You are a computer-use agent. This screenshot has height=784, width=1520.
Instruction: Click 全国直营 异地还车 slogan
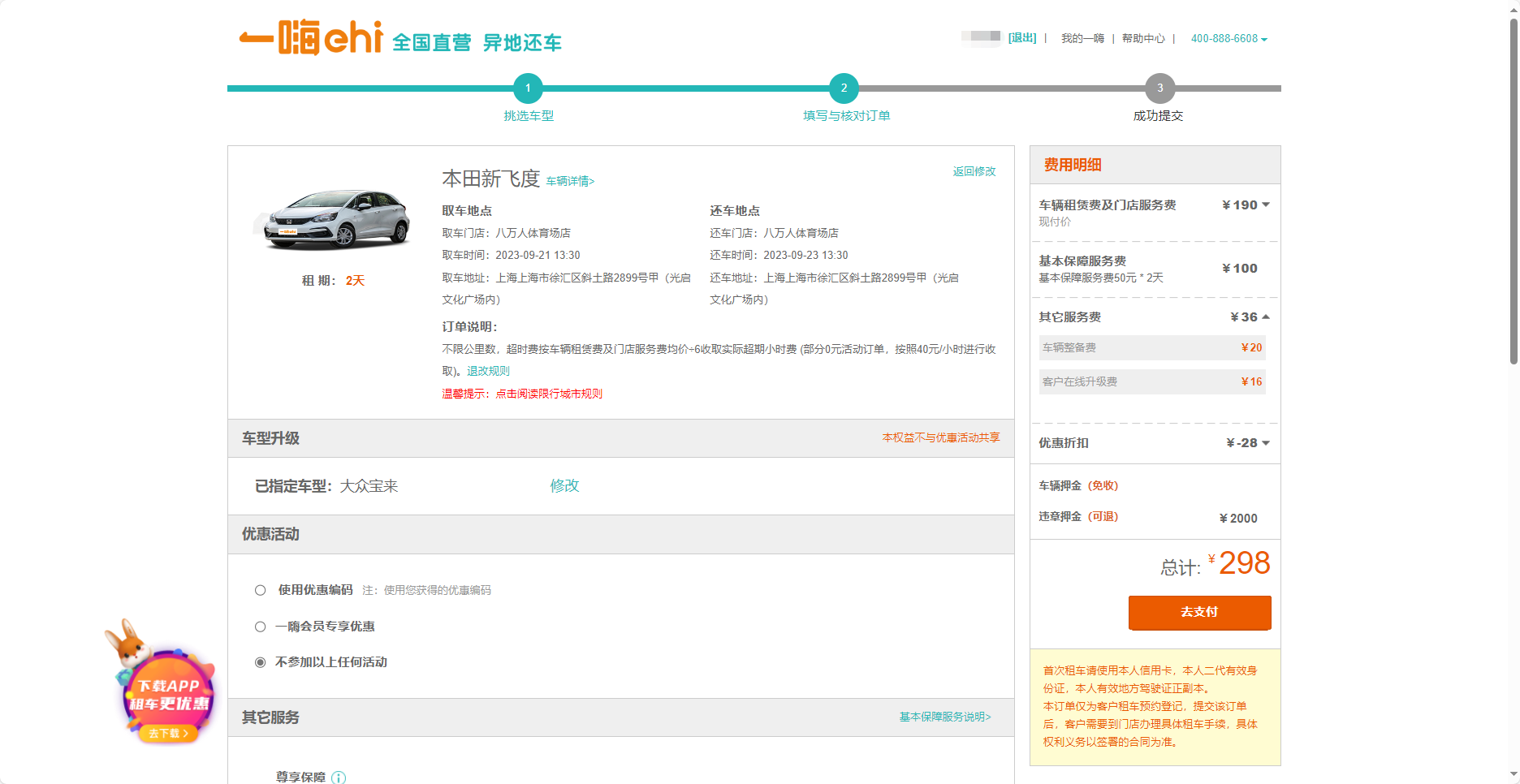pyautogui.click(x=477, y=42)
